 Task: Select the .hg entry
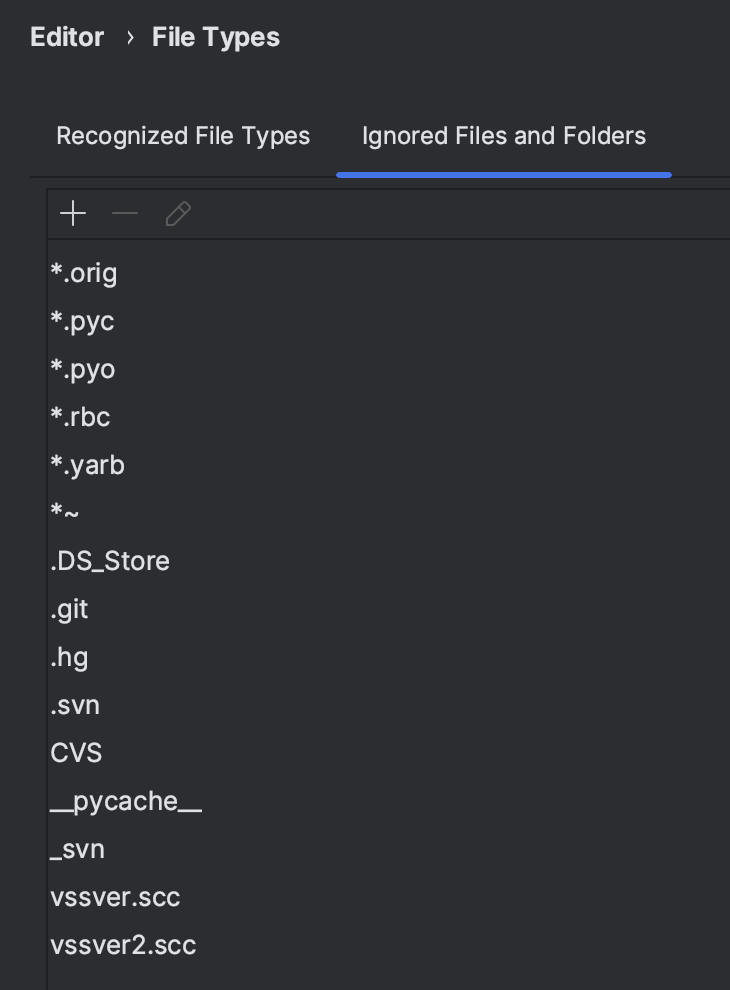click(x=68, y=657)
